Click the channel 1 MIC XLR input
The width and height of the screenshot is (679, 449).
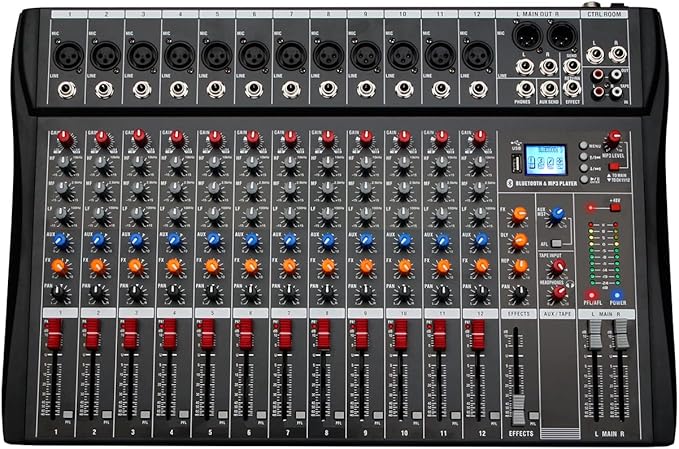tap(65, 54)
